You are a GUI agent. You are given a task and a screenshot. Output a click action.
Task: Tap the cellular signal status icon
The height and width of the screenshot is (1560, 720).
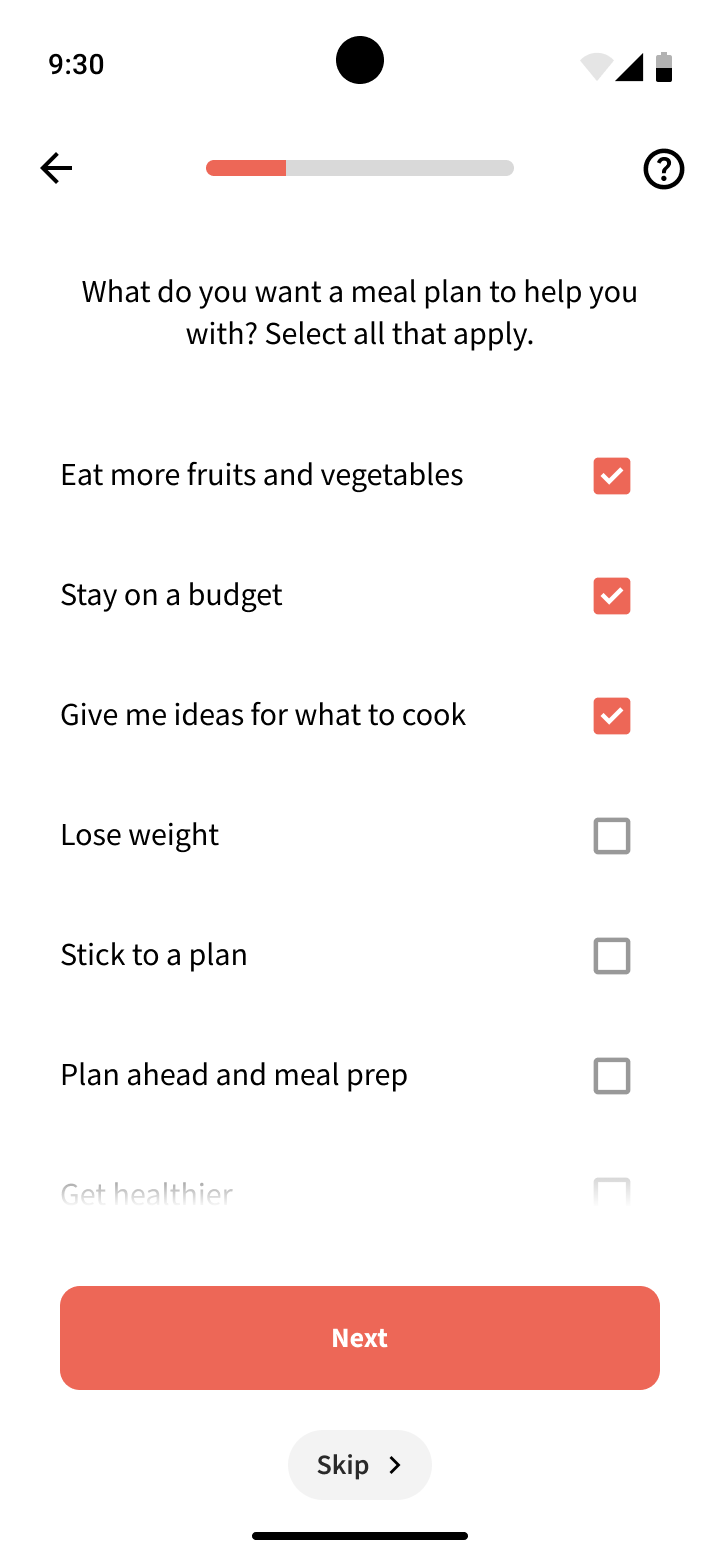pos(629,66)
